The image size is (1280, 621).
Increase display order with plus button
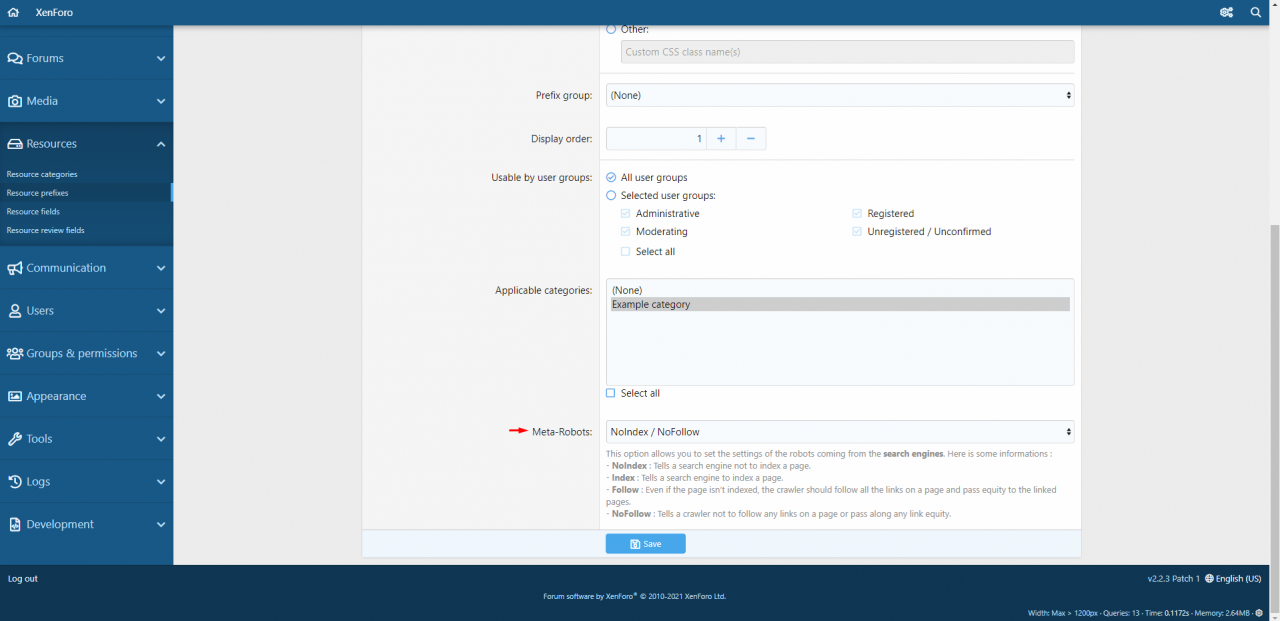point(721,138)
